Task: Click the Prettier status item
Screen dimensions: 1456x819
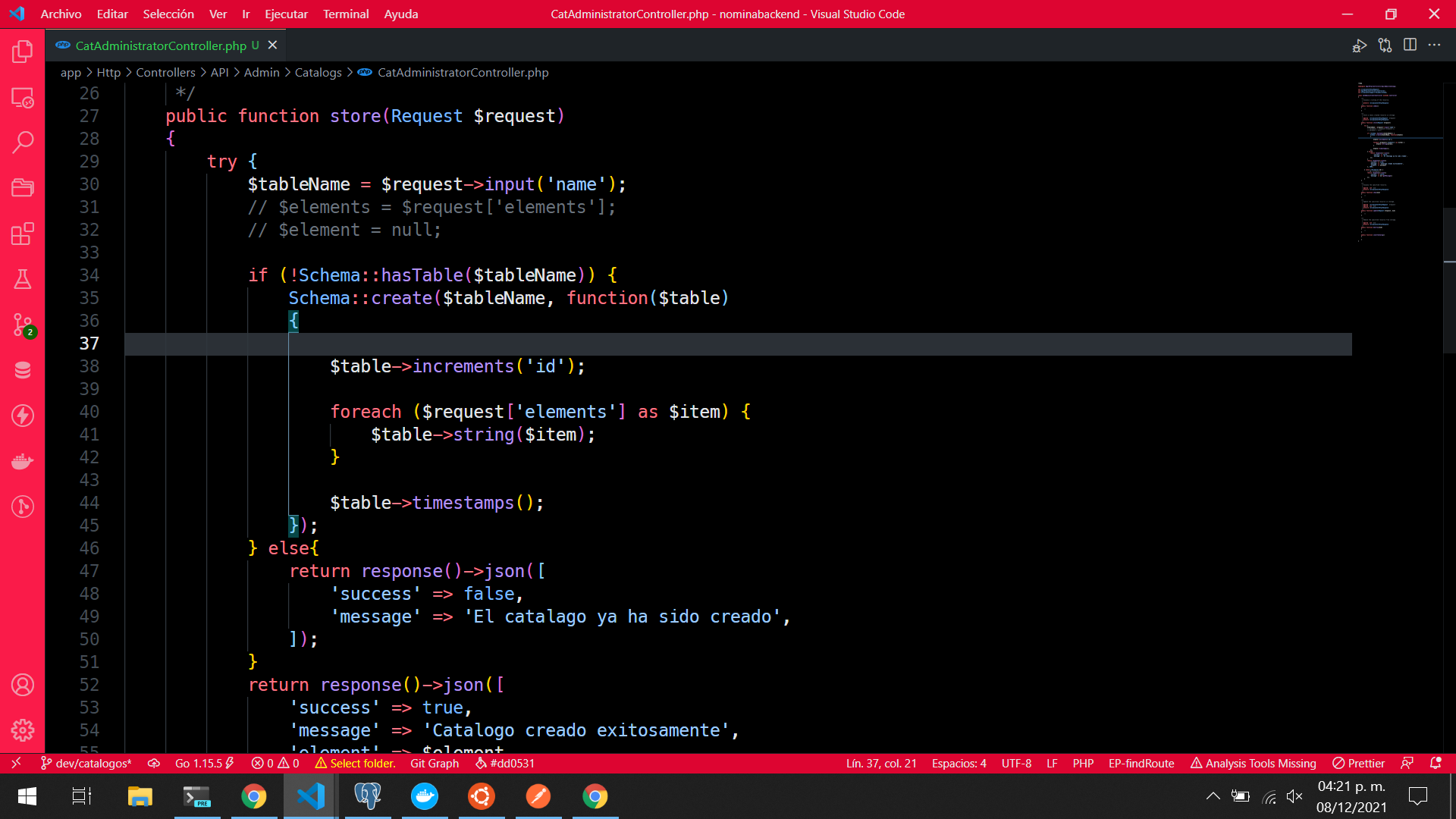Action: [x=1358, y=764]
